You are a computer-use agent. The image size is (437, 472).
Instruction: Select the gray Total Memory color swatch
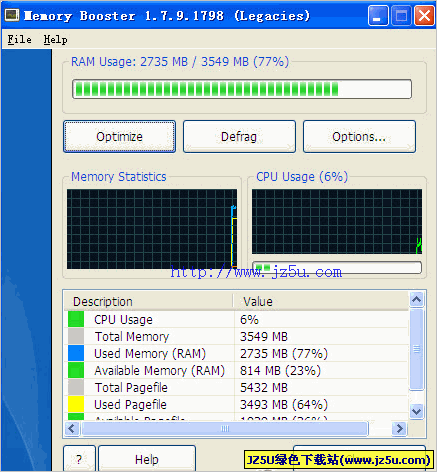coord(76,336)
